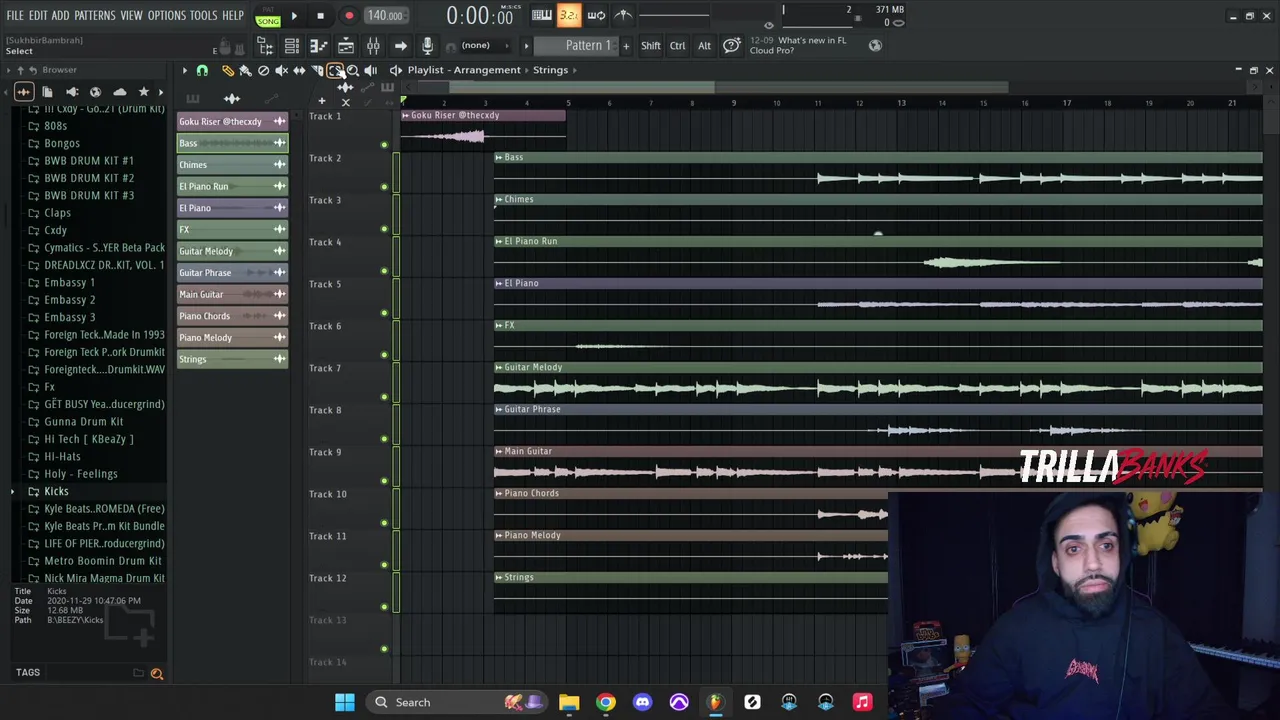Open the Mixer view

coord(373,45)
